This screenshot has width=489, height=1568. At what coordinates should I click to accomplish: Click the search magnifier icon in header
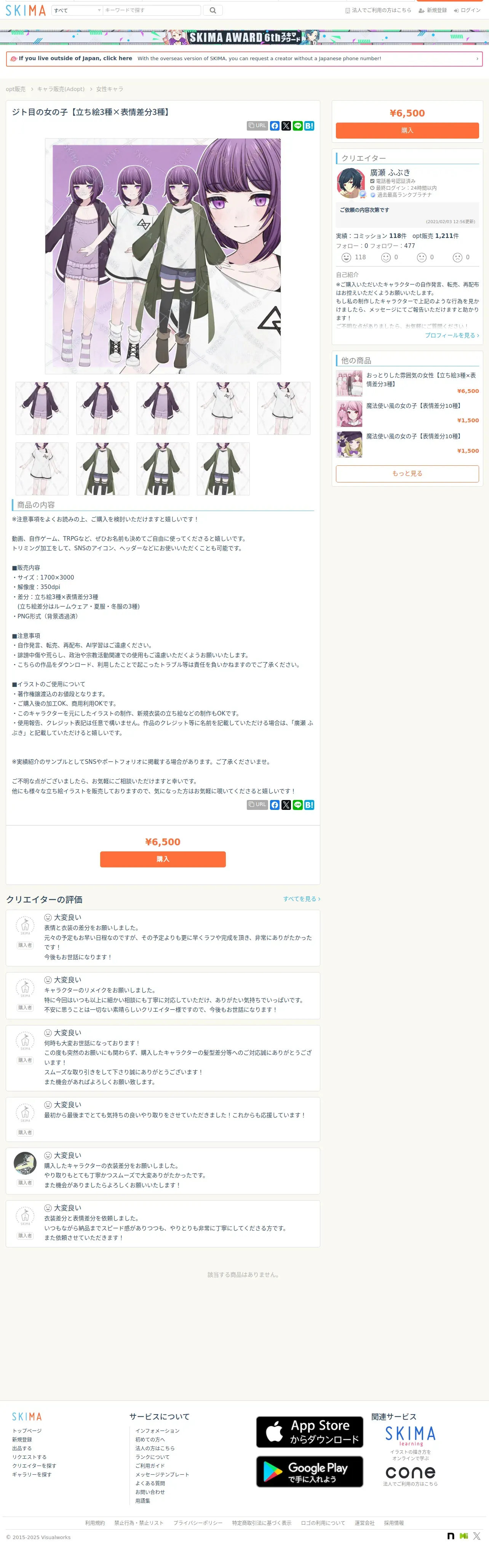[213, 10]
